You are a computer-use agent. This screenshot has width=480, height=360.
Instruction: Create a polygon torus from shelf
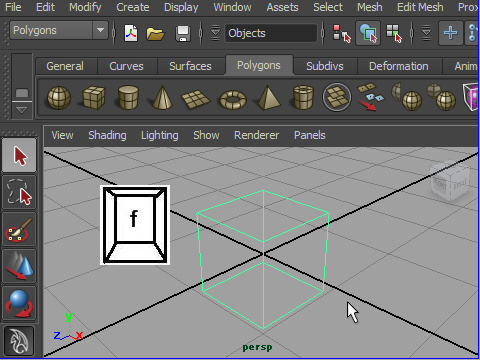tap(233, 99)
